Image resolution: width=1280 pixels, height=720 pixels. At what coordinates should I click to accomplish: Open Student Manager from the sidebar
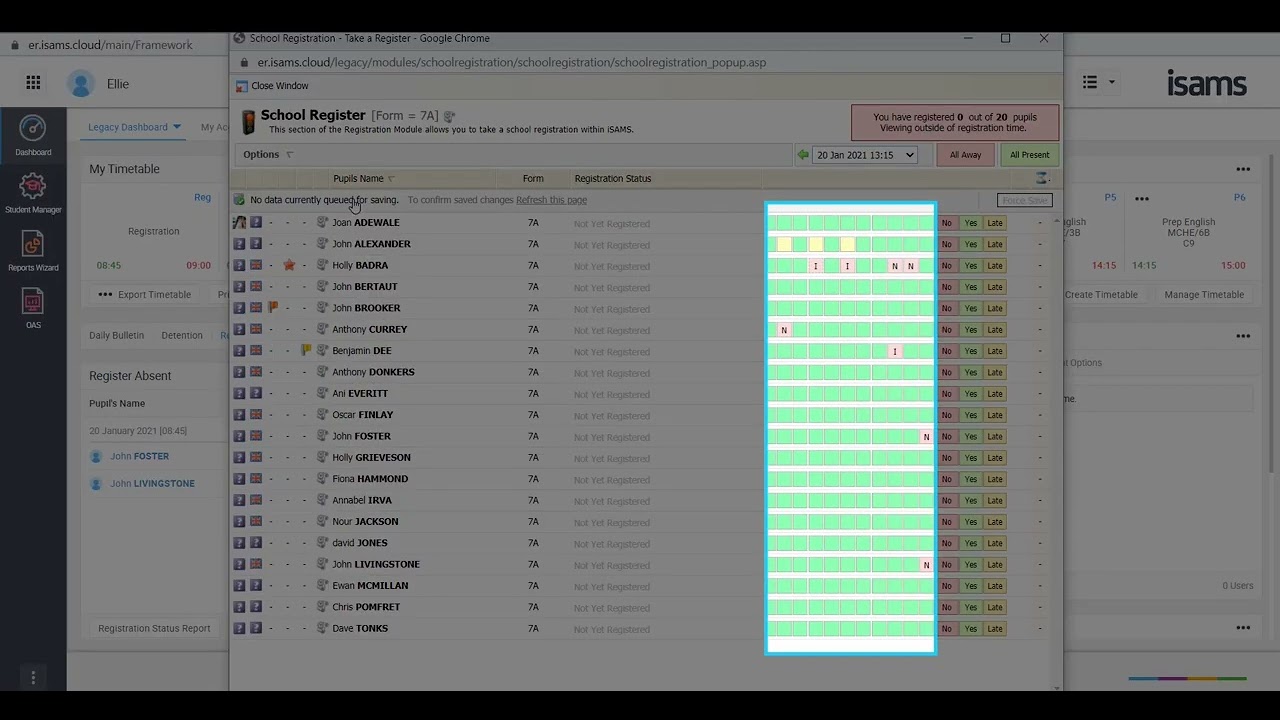click(x=33, y=193)
